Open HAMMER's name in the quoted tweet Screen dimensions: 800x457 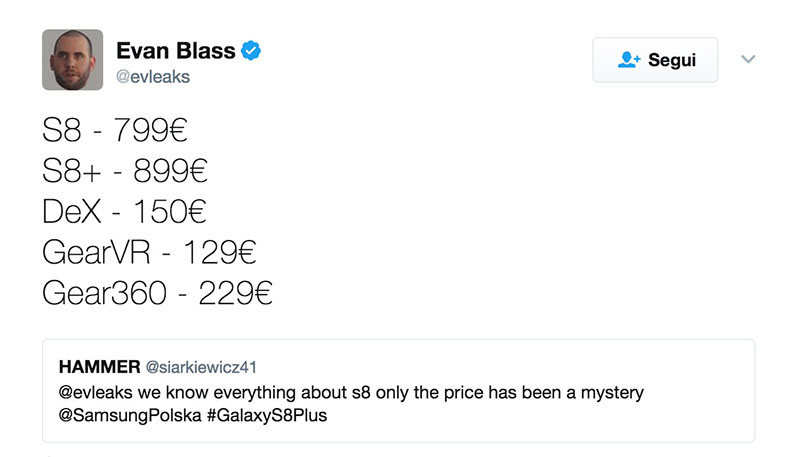(100, 366)
